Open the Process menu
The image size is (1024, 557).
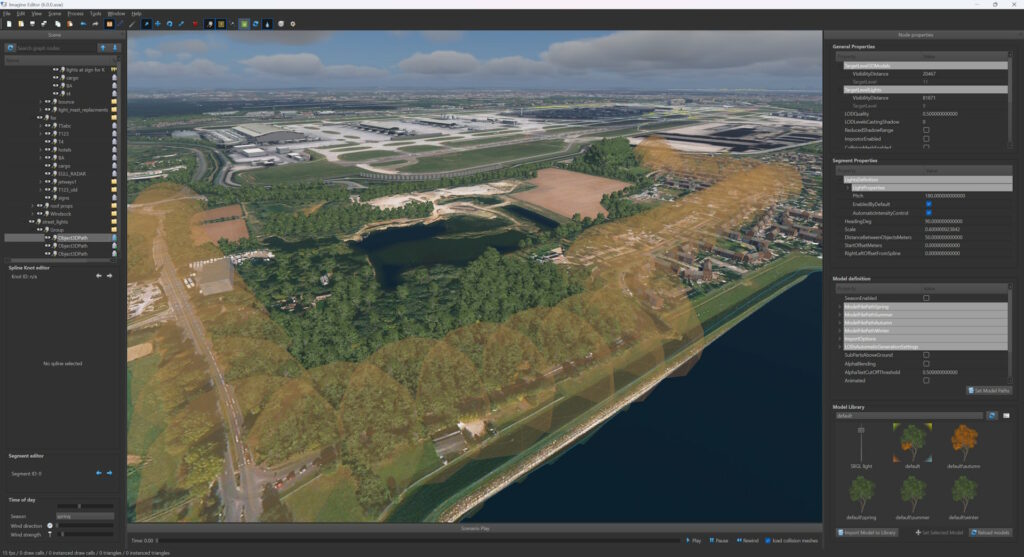point(76,14)
